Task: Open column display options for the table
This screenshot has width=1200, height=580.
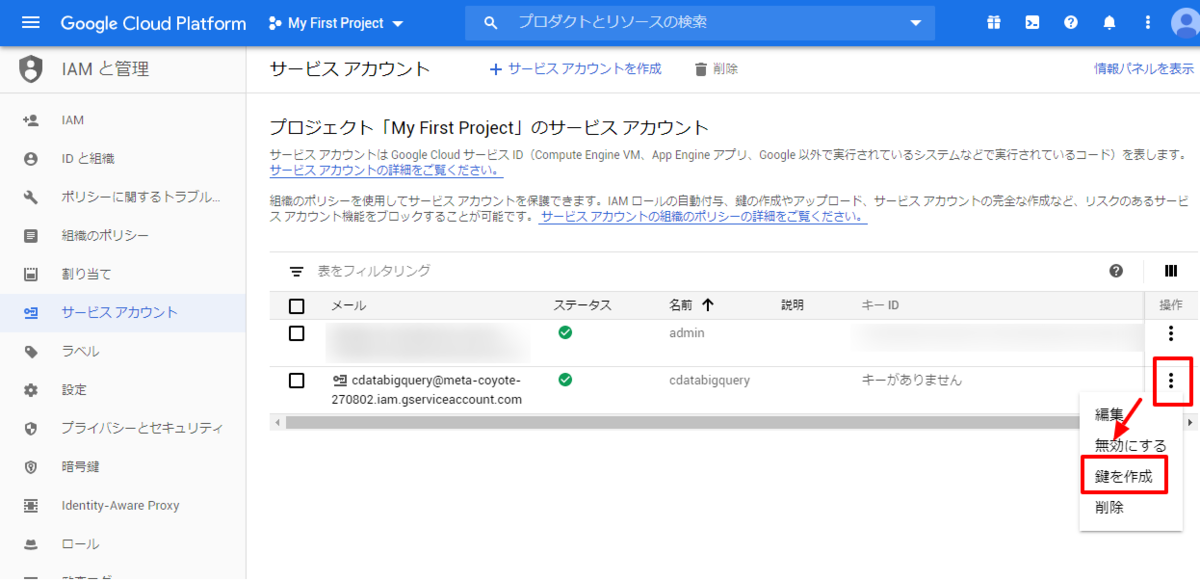Action: tap(1170, 271)
